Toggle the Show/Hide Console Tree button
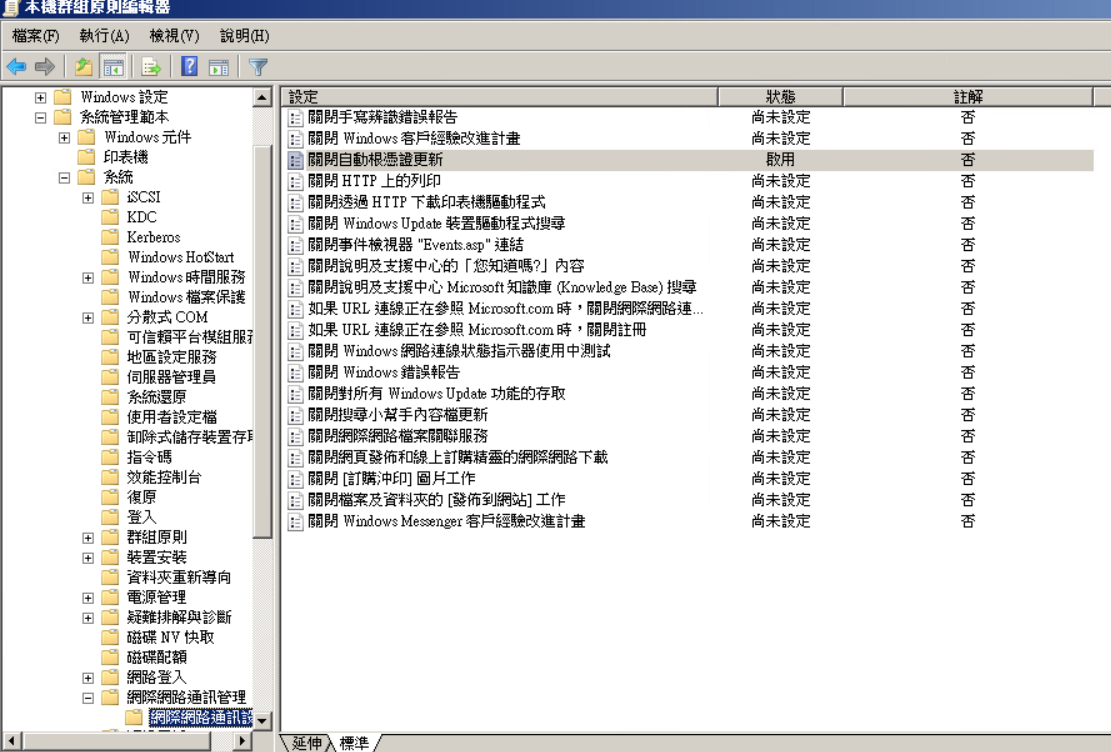This screenshot has width=1111, height=752. pyautogui.click(x=113, y=67)
